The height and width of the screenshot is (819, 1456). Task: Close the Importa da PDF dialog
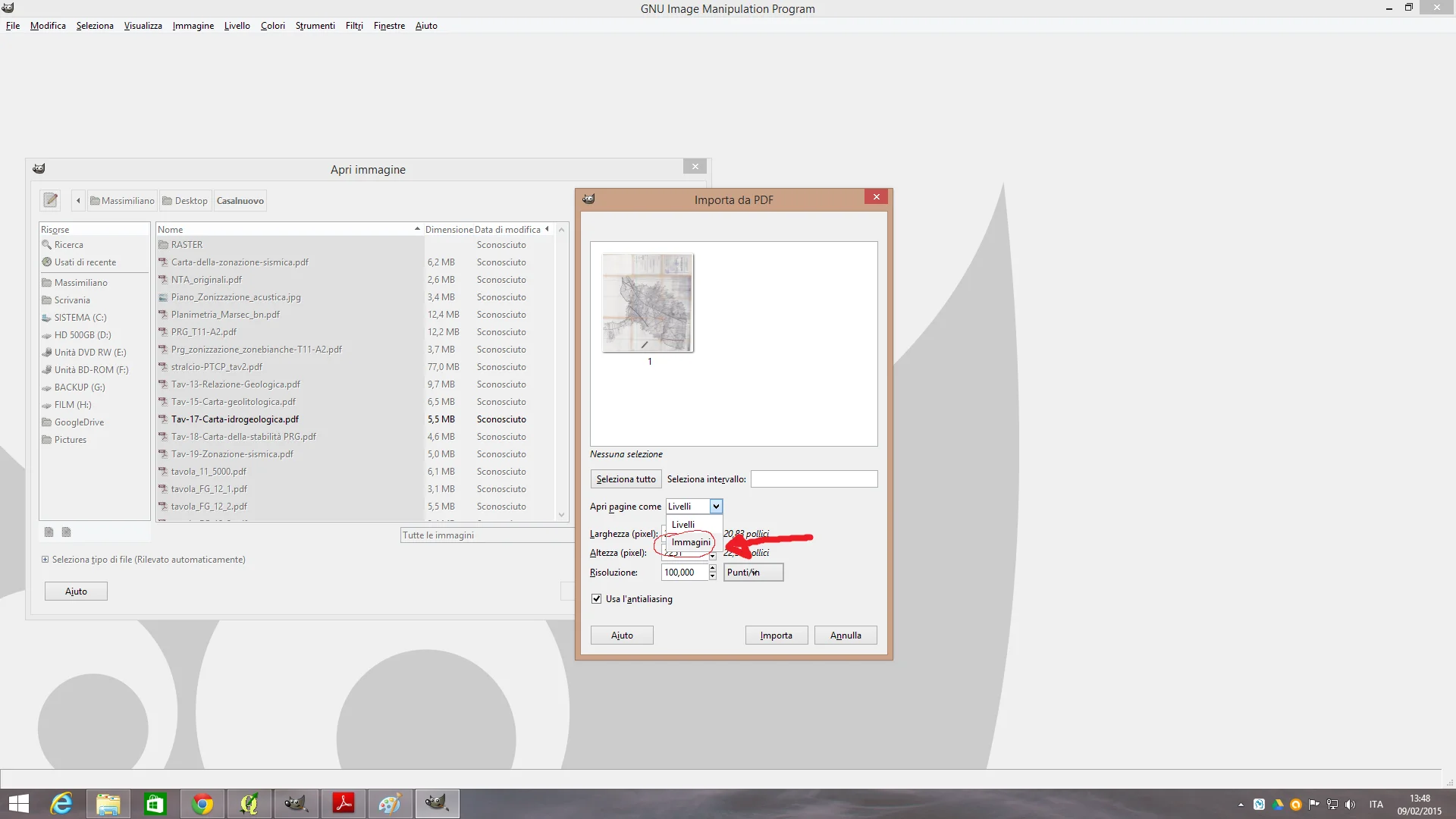tap(876, 197)
